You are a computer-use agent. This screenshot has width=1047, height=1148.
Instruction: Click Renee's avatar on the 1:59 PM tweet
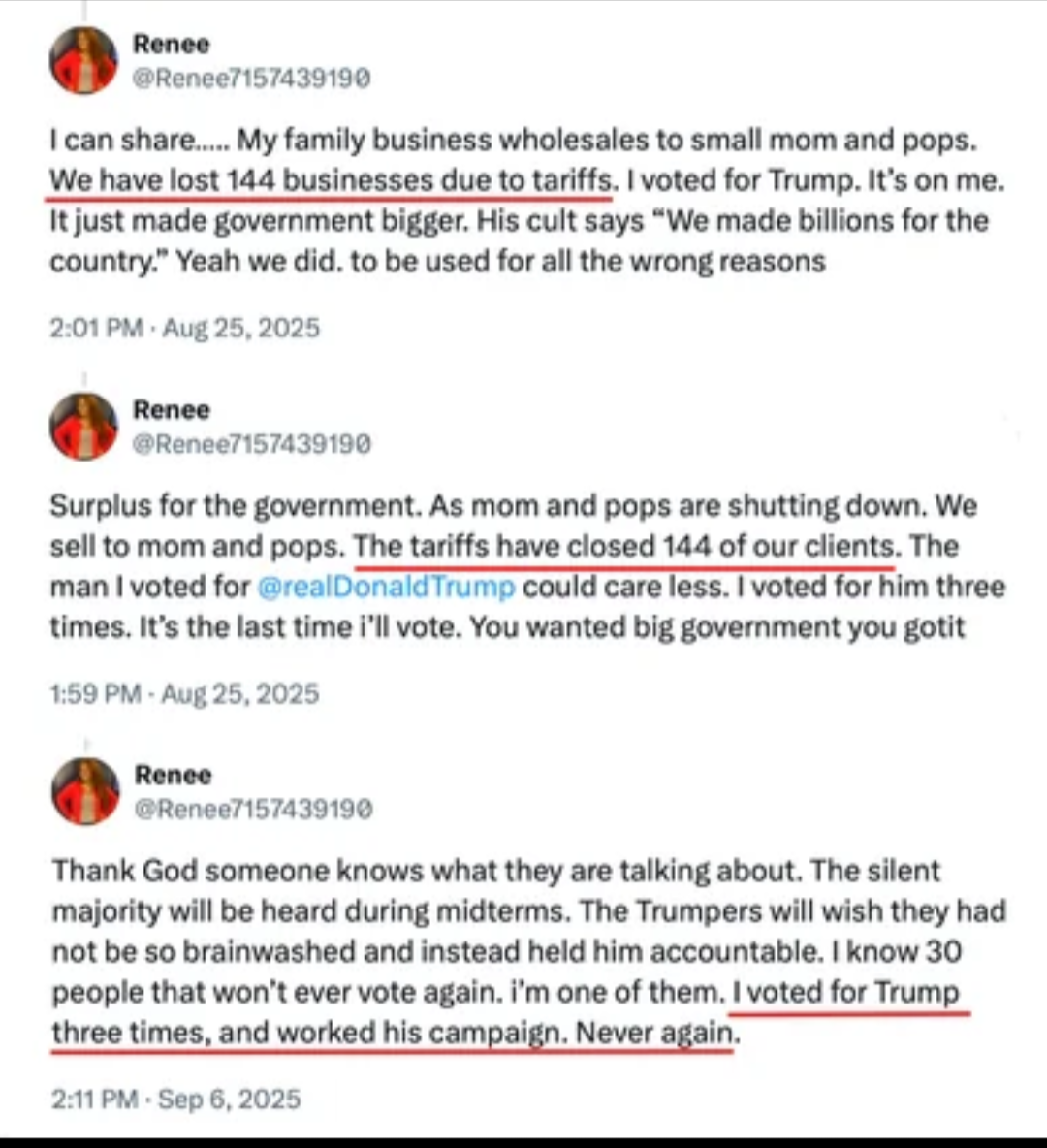[x=83, y=427]
